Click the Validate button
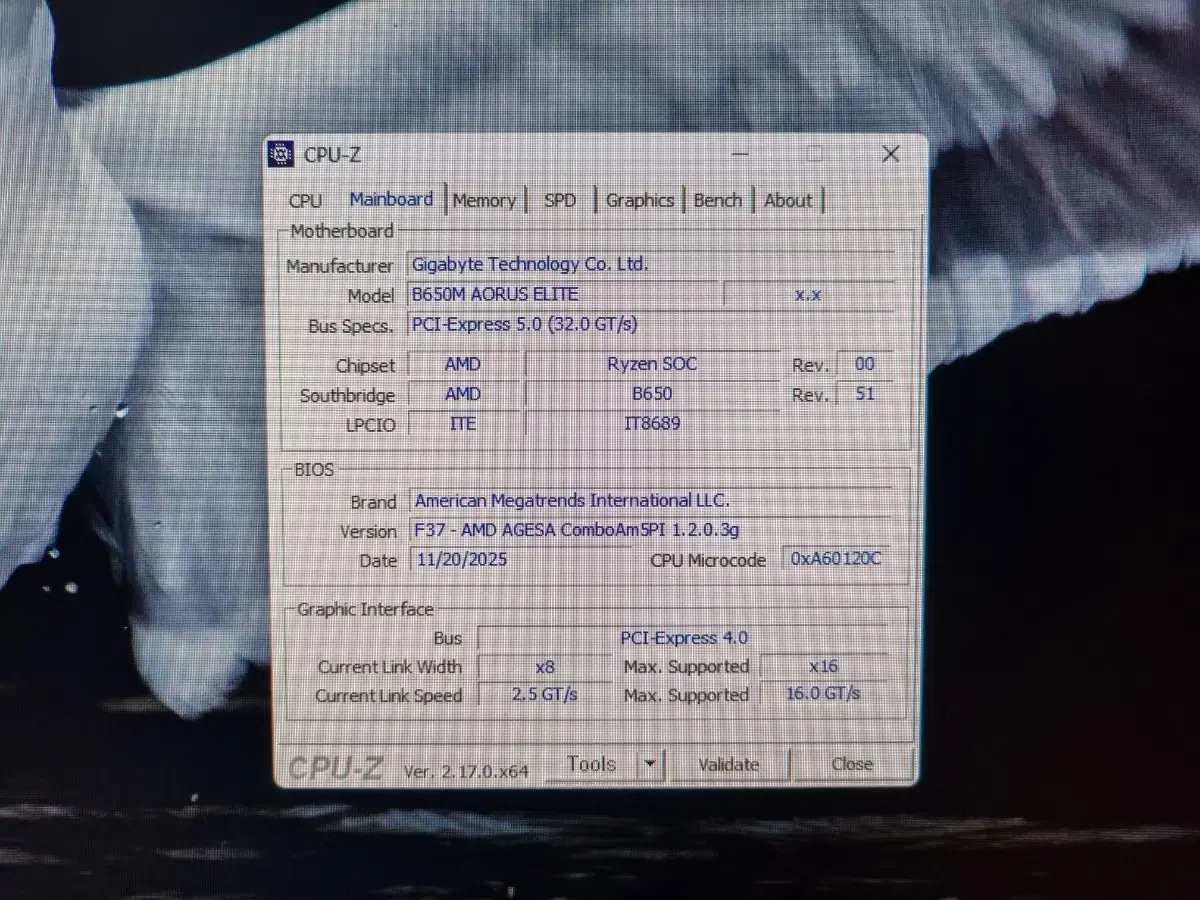Screen dimensions: 1200x900 pyautogui.click(x=729, y=765)
